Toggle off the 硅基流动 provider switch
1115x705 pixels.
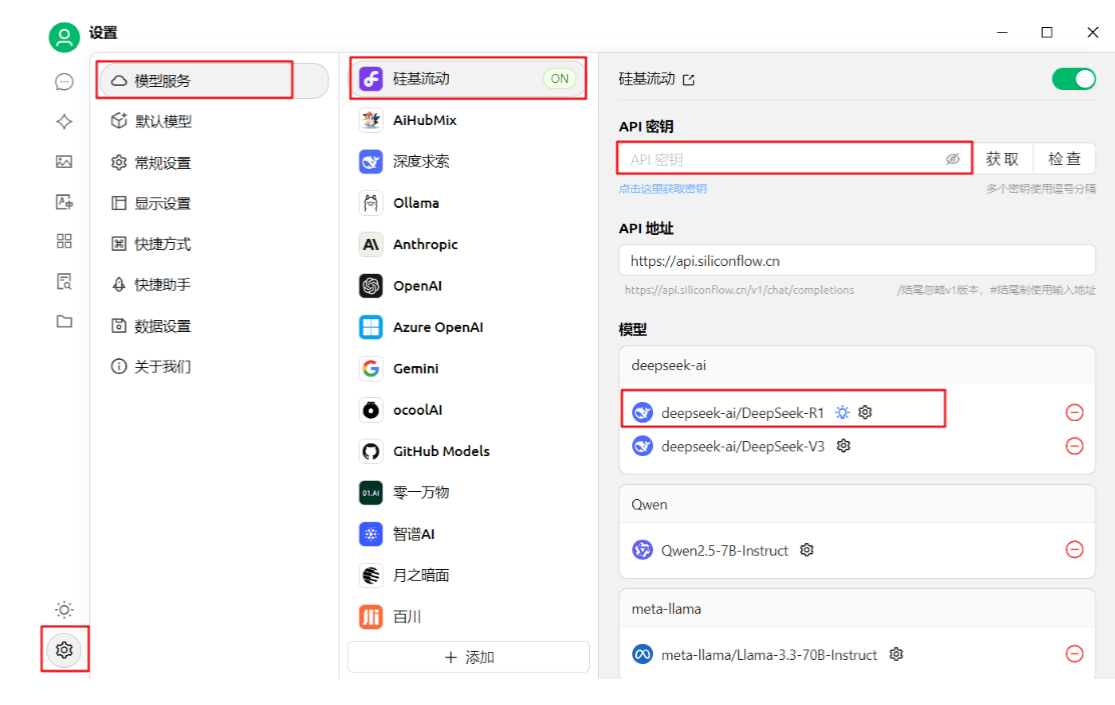[x=1073, y=79]
